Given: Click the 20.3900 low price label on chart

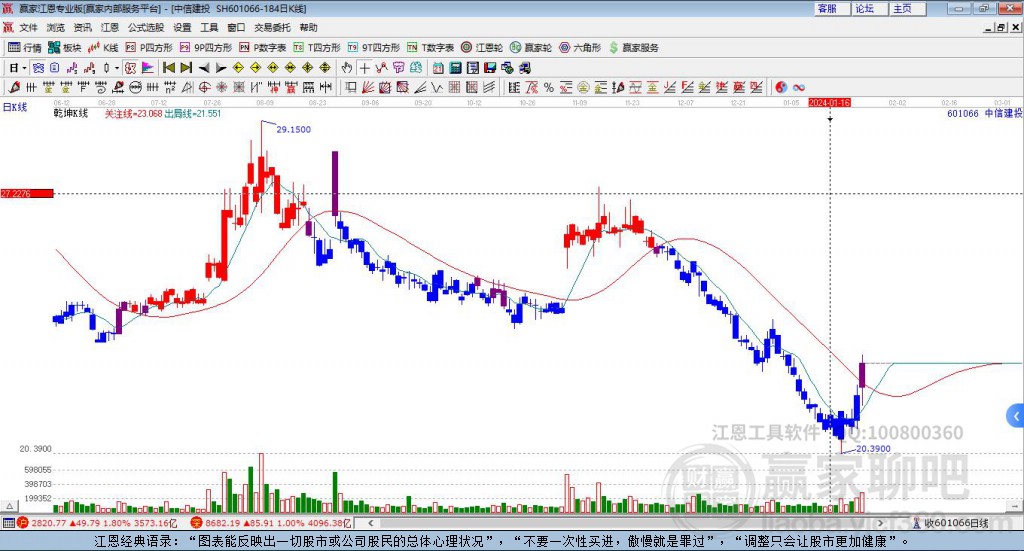Looking at the screenshot, I should click(x=873, y=449).
